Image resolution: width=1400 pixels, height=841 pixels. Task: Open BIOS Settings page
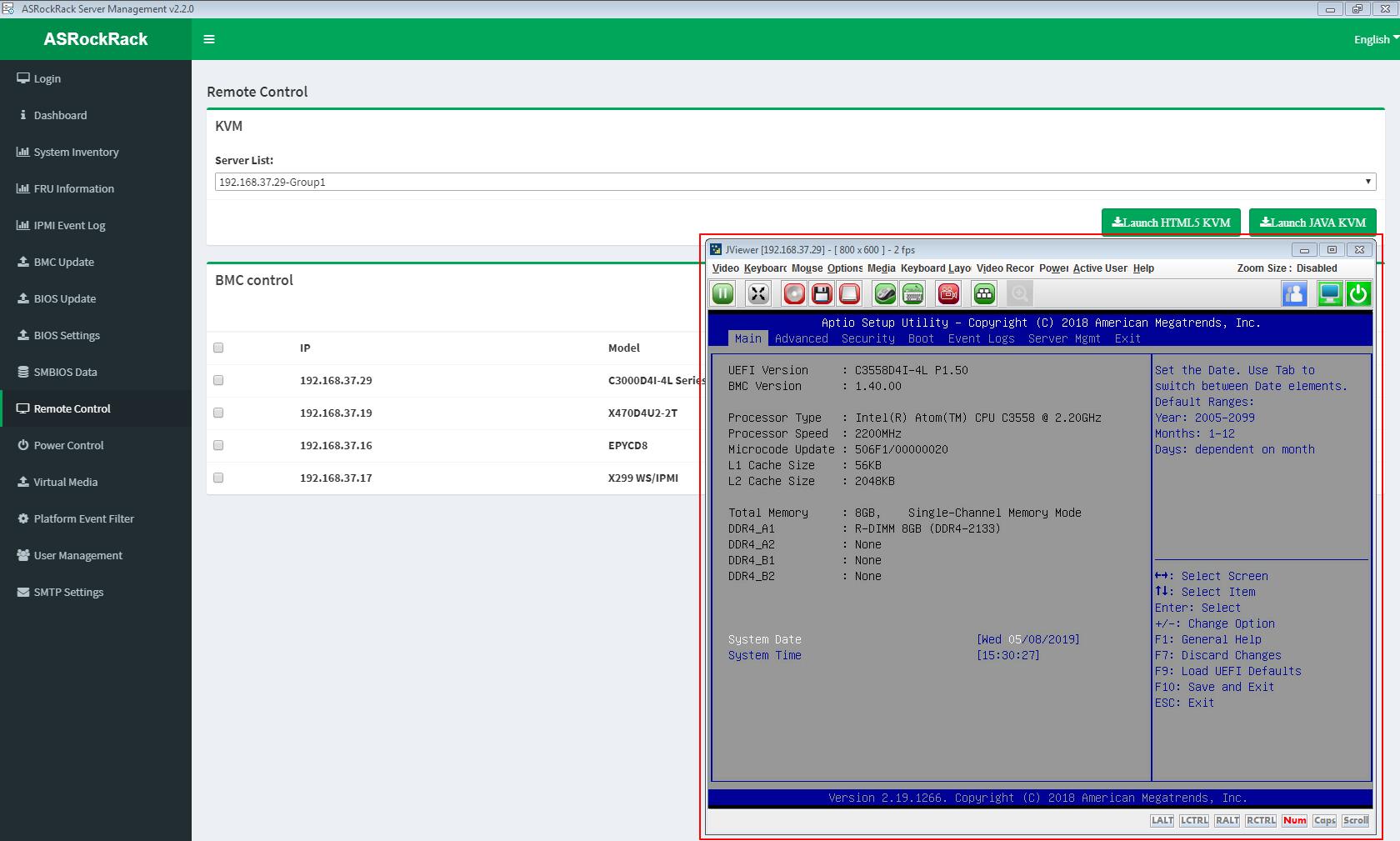coord(96,335)
